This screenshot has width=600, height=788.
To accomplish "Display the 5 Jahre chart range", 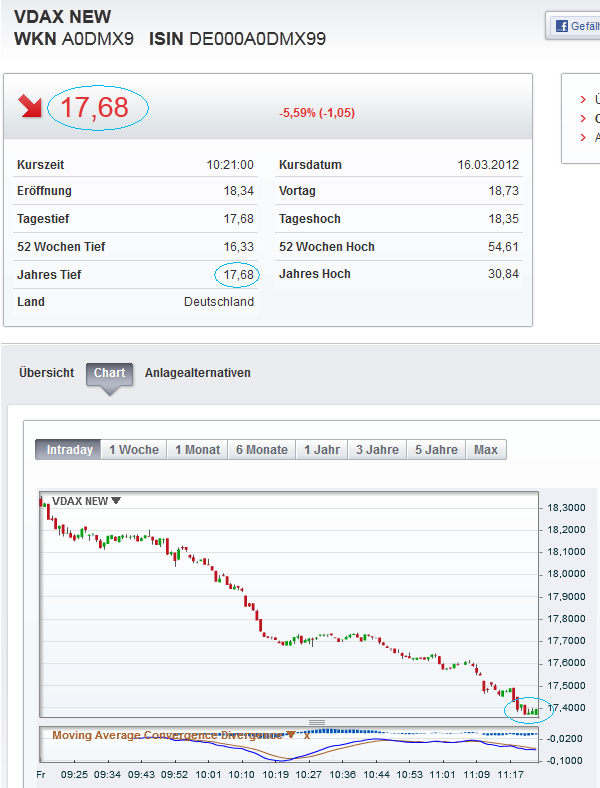I will coord(436,449).
